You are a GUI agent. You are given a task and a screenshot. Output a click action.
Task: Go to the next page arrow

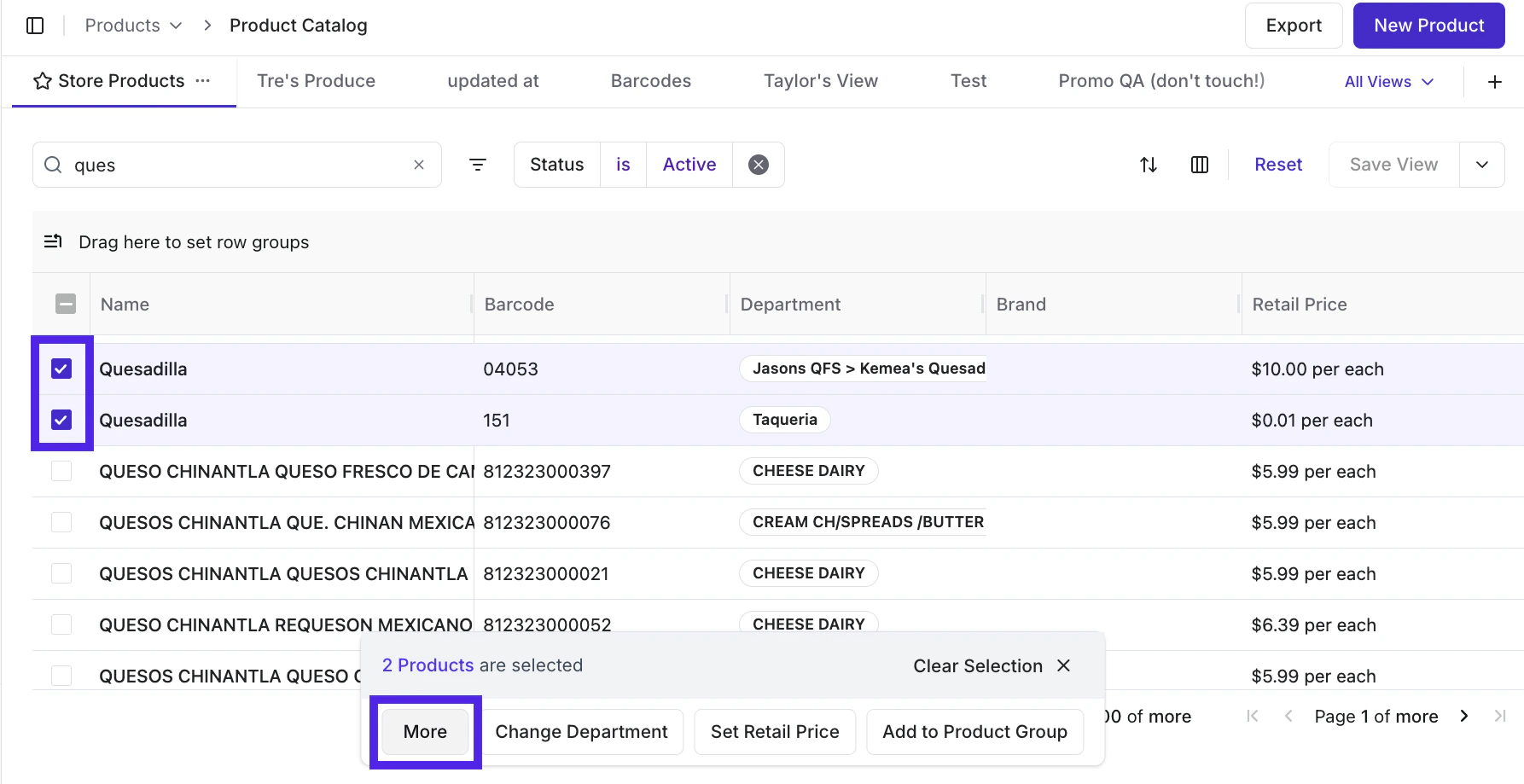1463,716
